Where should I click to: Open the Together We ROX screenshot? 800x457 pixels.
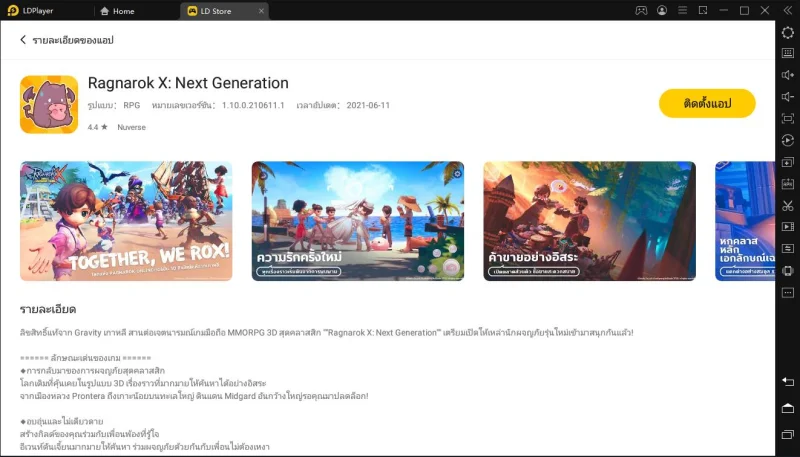126,221
